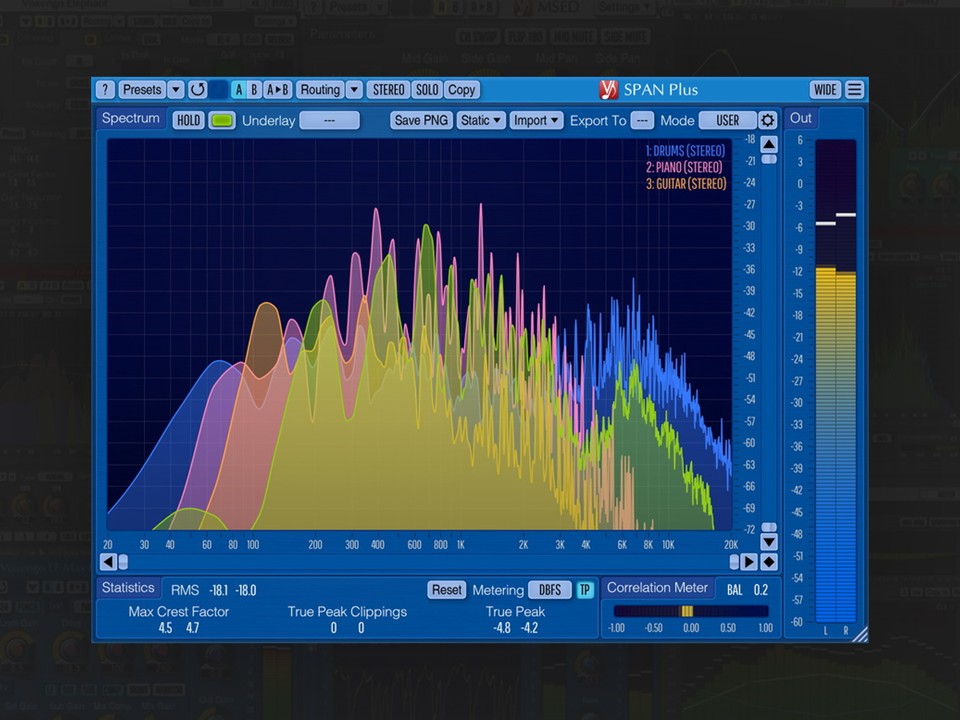The height and width of the screenshot is (720, 960).
Task: Toggle the SOLO button
Action: (x=427, y=90)
